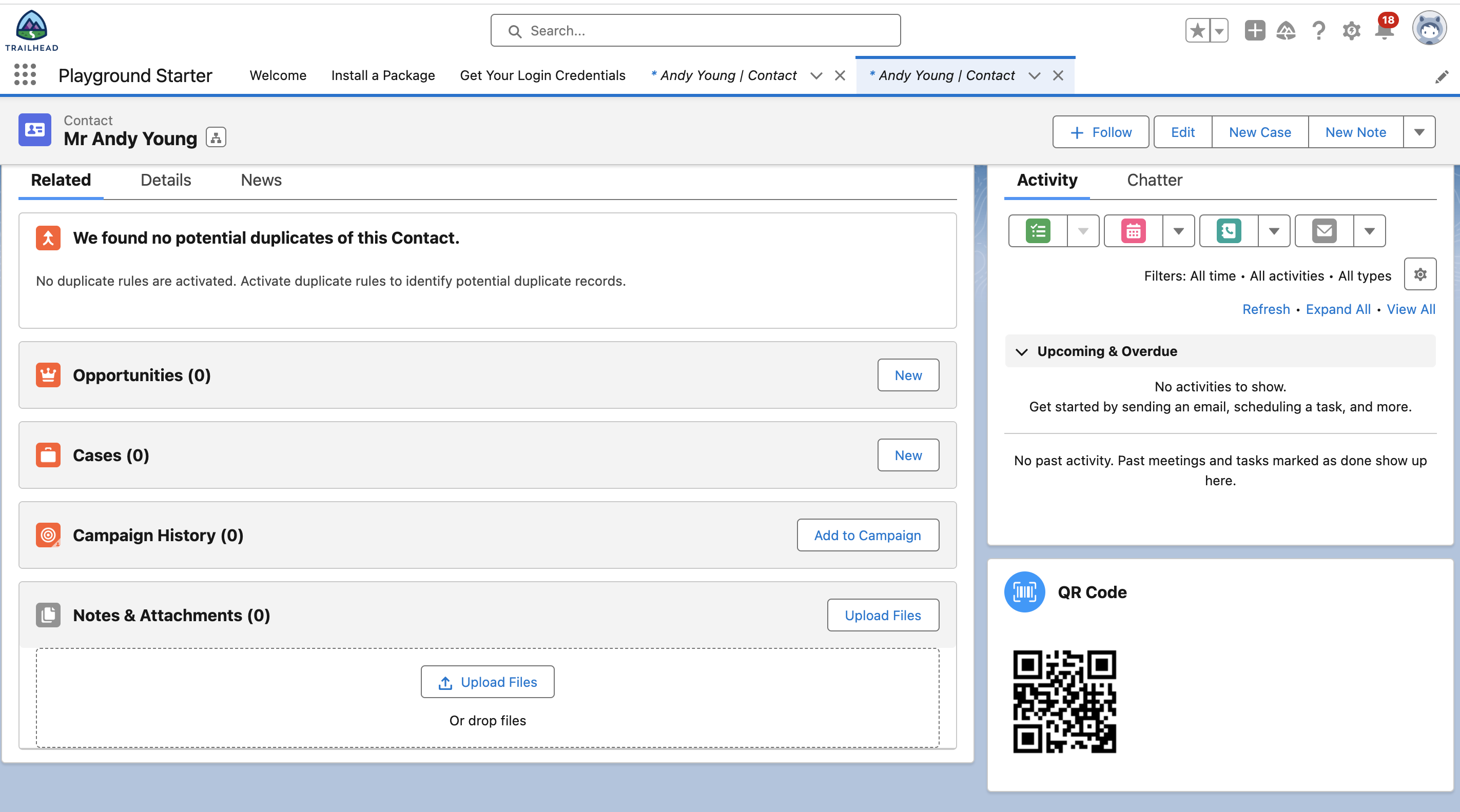Click the Notes & Attachments files icon
The width and height of the screenshot is (1460, 812).
48,615
